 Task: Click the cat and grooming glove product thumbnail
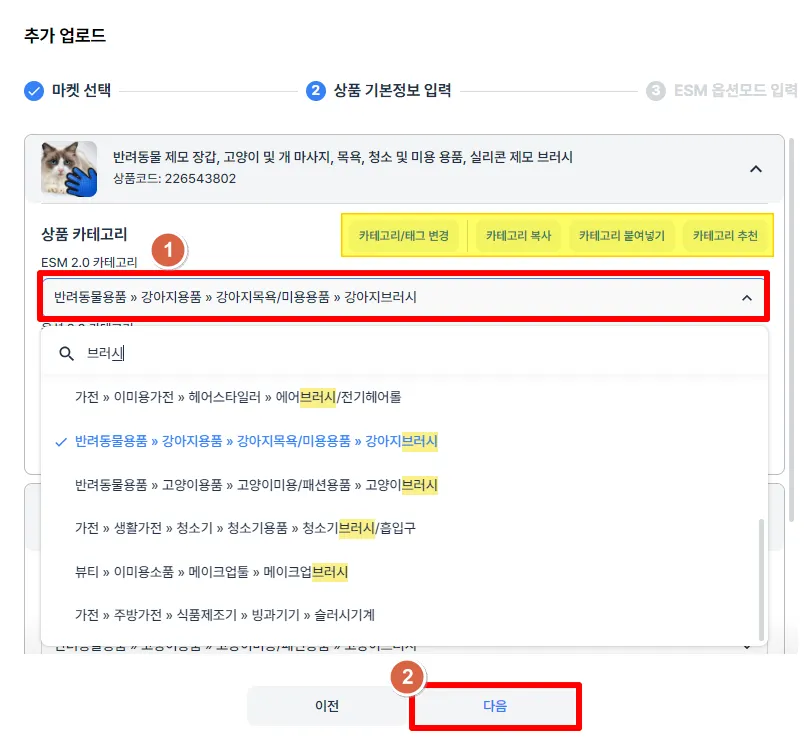69,169
